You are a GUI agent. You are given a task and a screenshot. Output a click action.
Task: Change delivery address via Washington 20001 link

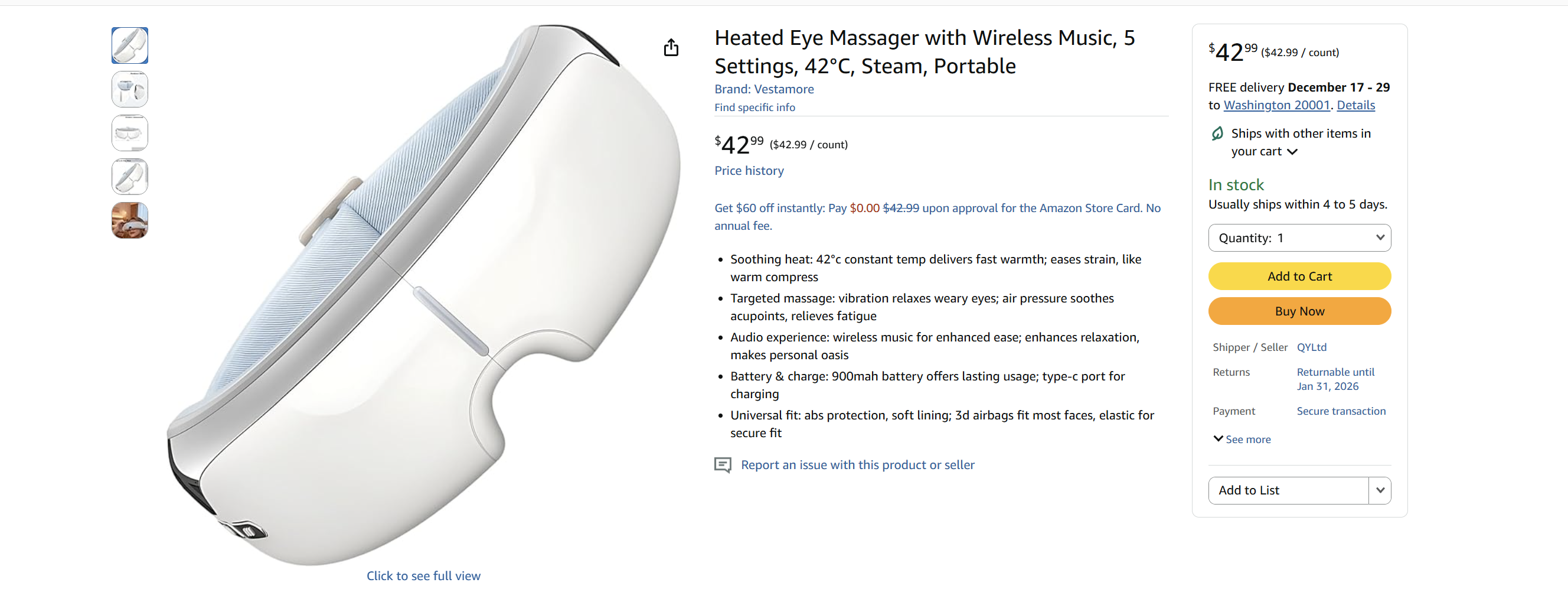click(1276, 105)
